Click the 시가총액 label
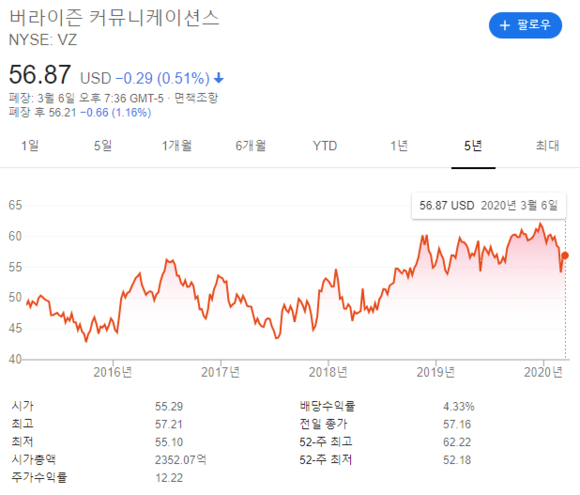 (34, 459)
